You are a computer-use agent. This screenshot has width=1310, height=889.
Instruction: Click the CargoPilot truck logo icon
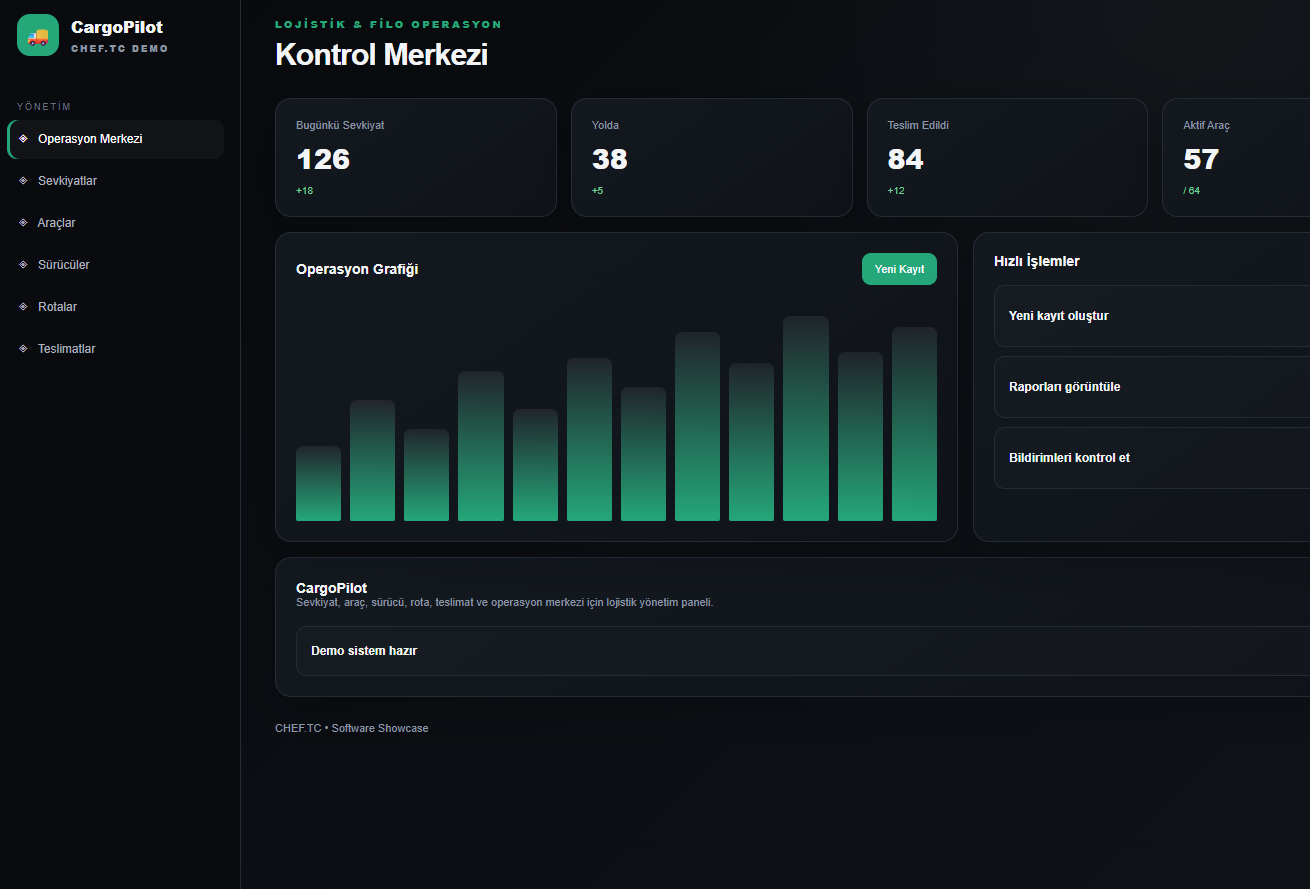[38, 35]
